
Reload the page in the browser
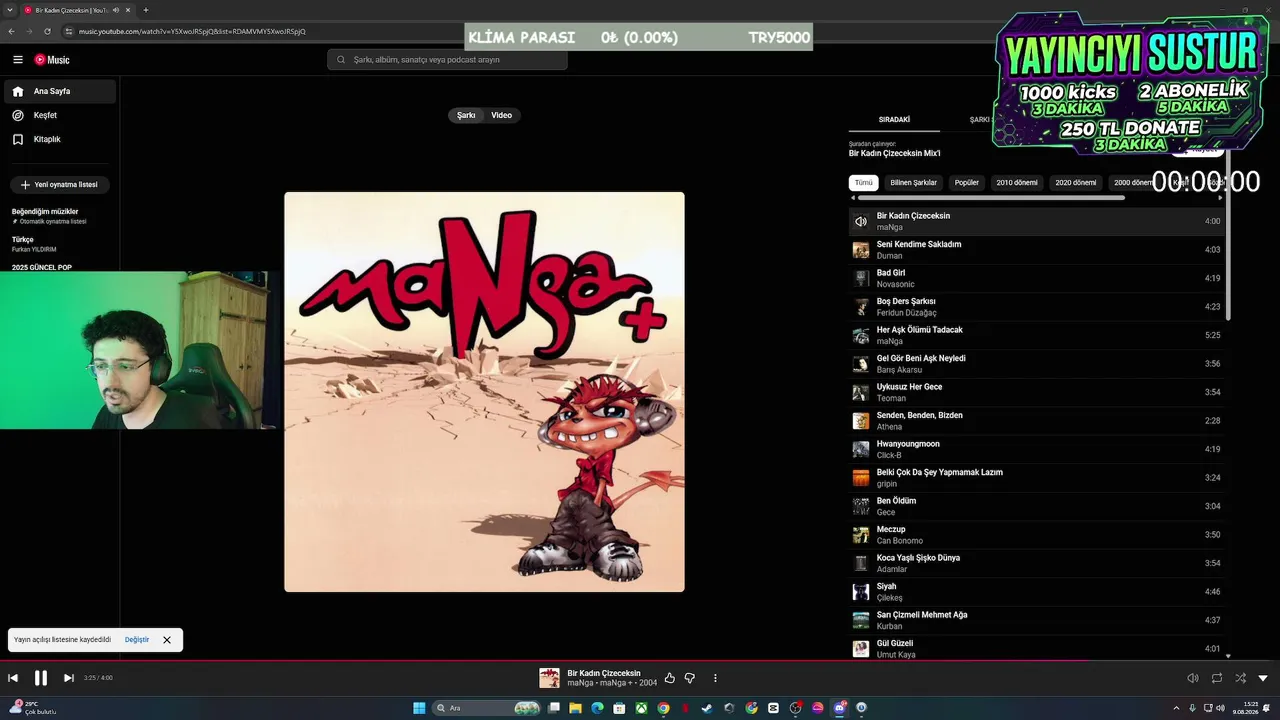coord(47,31)
